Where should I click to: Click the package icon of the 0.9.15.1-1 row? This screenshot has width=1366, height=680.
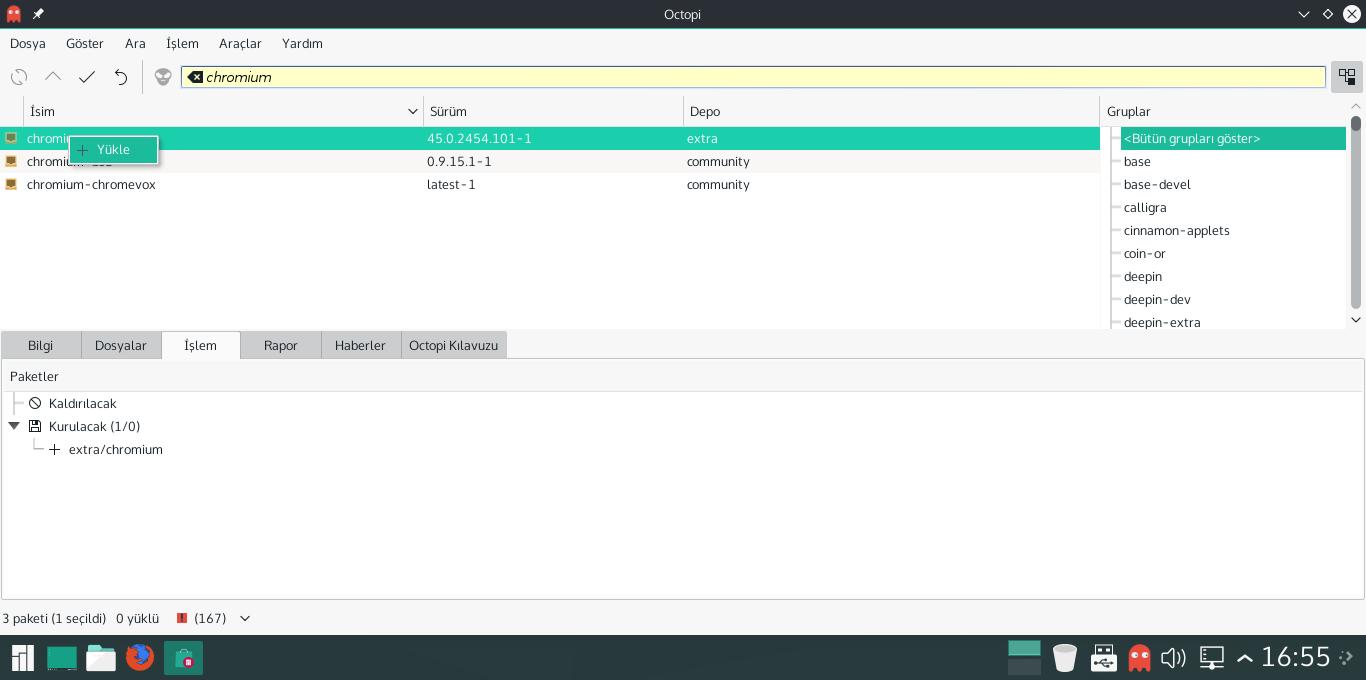coord(11,161)
